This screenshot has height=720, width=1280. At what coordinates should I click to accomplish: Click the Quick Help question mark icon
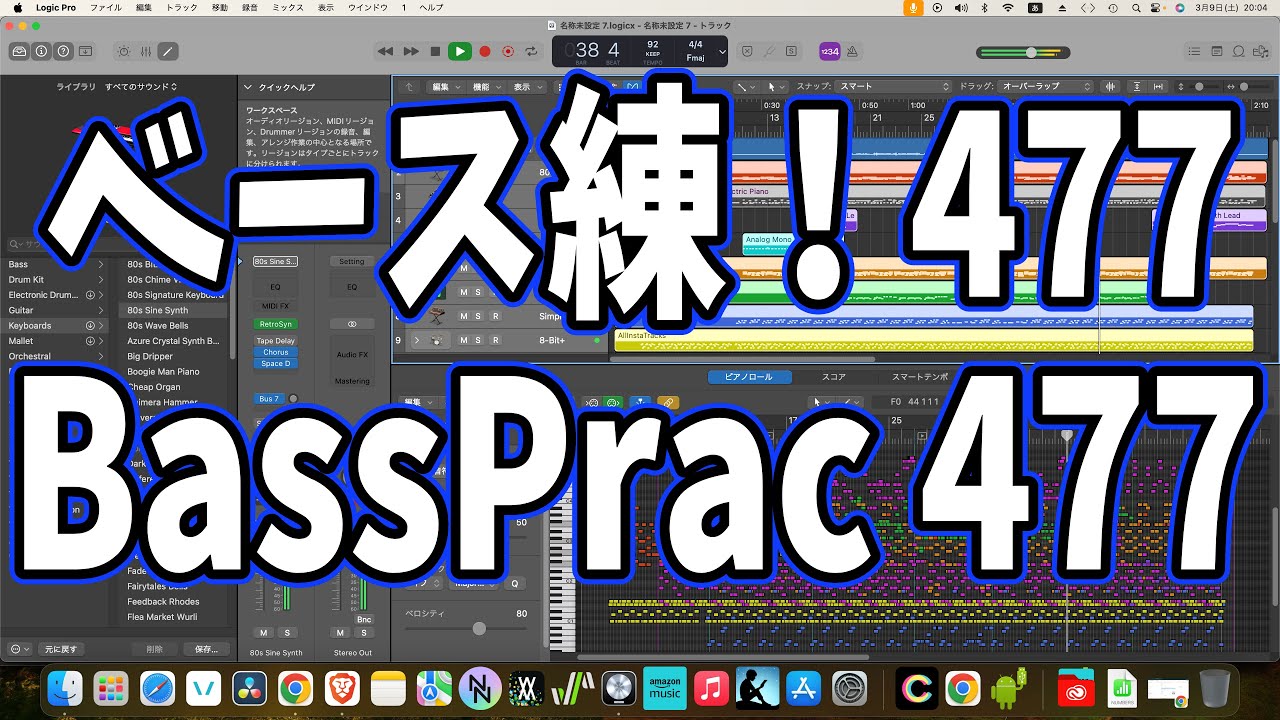63,51
